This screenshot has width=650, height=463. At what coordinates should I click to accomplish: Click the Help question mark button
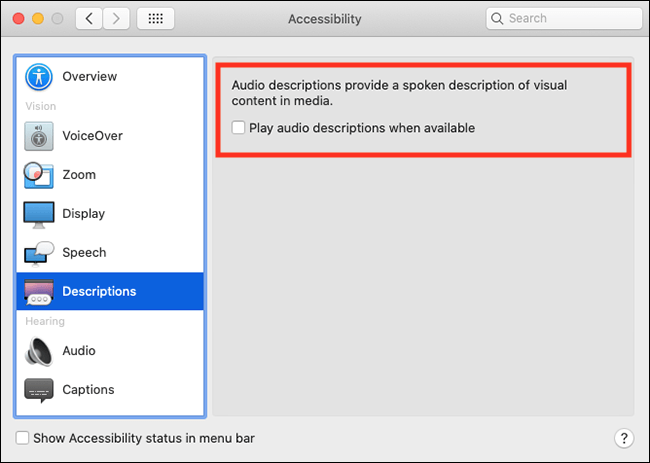[x=622, y=438]
